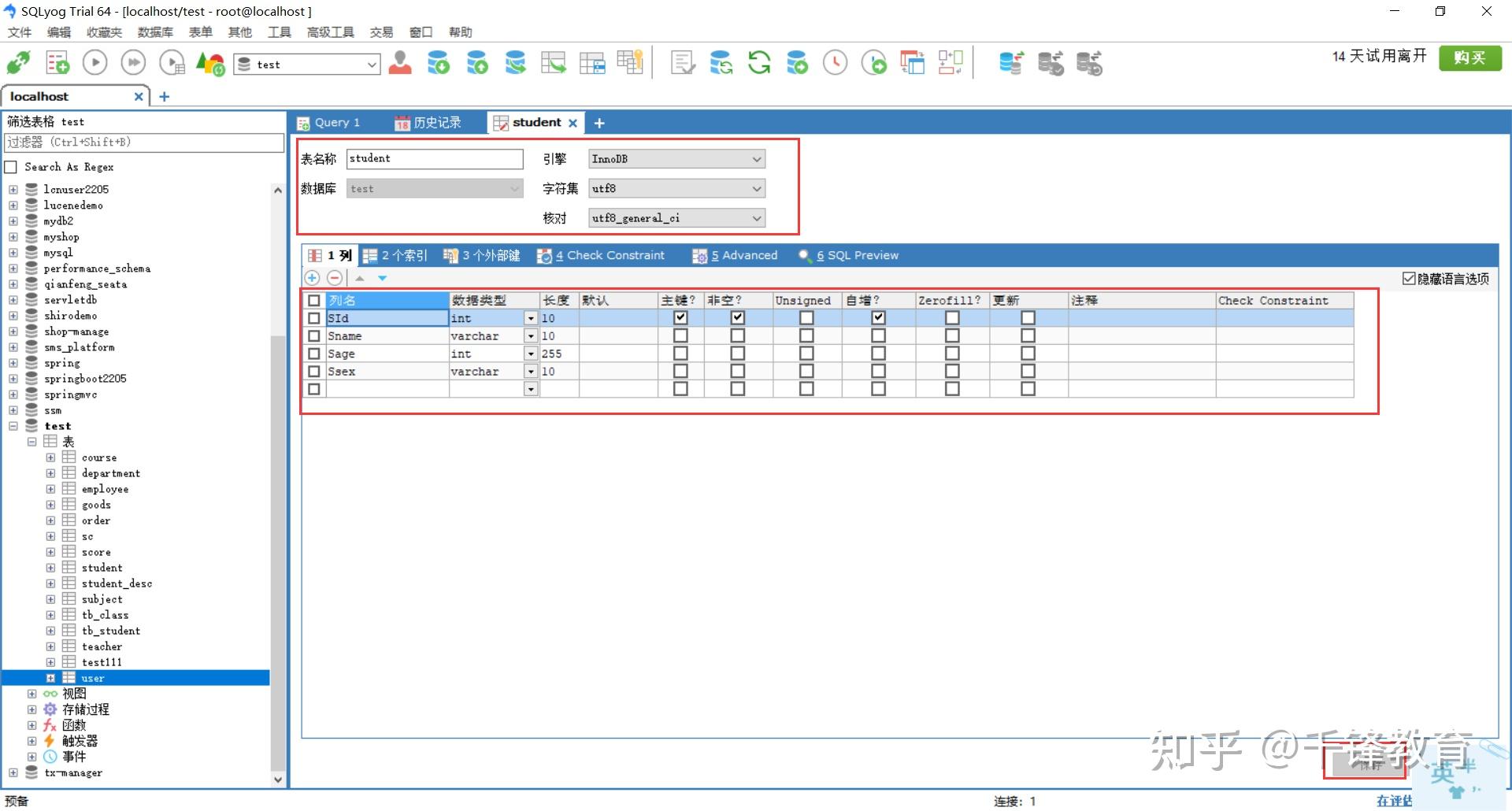1512x811 pixels.
Task: Click the new query editor icon
Action: (x=57, y=63)
